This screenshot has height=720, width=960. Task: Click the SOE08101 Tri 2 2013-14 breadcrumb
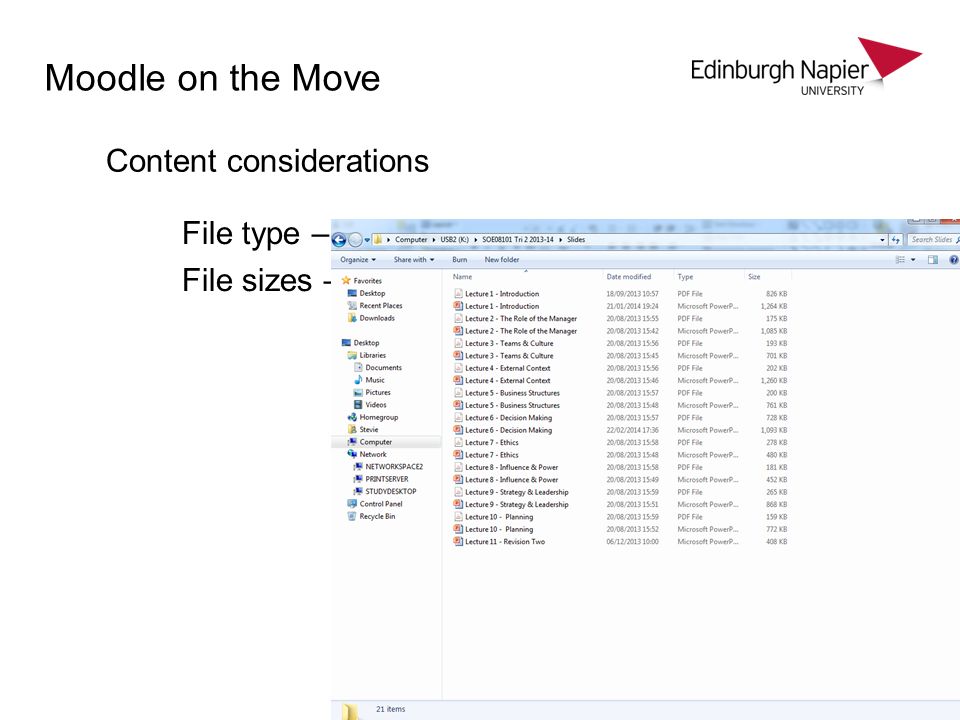click(x=517, y=239)
